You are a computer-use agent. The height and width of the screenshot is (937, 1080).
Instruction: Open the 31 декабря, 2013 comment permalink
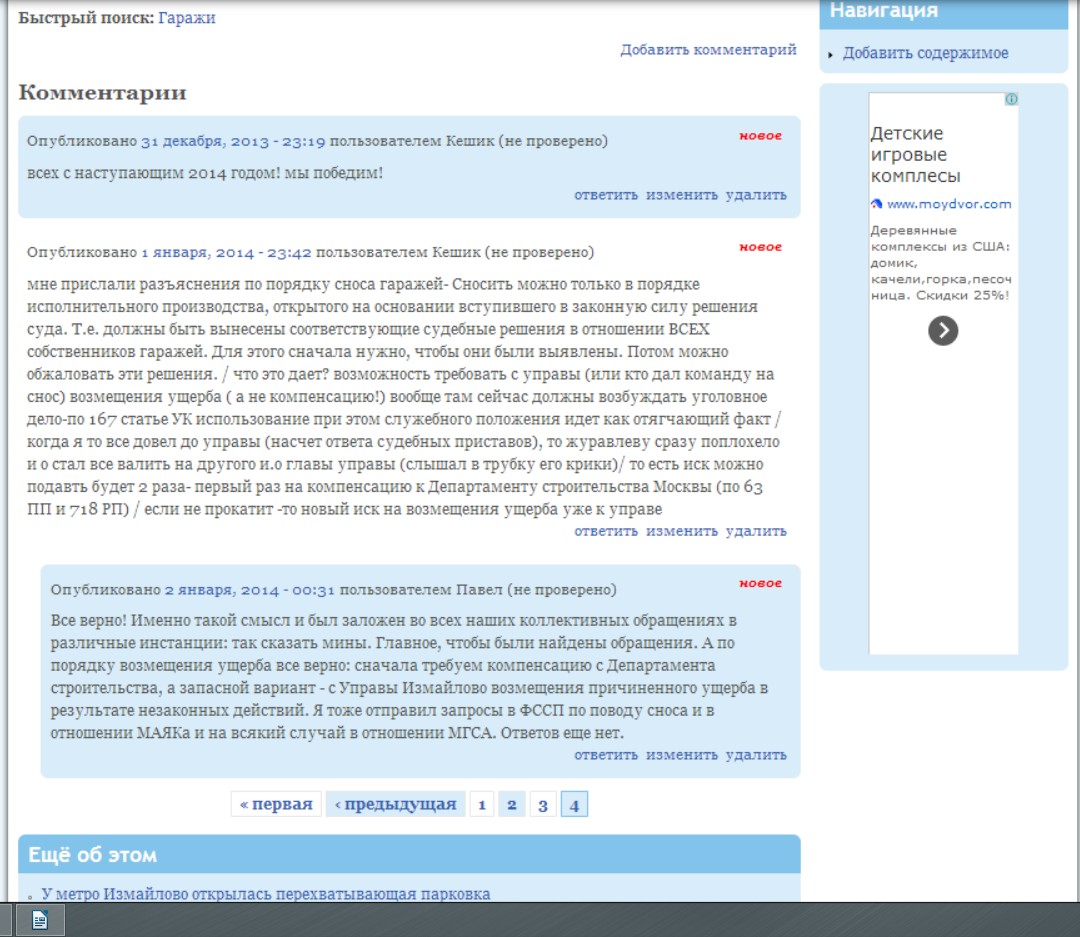click(x=233, y=141)
